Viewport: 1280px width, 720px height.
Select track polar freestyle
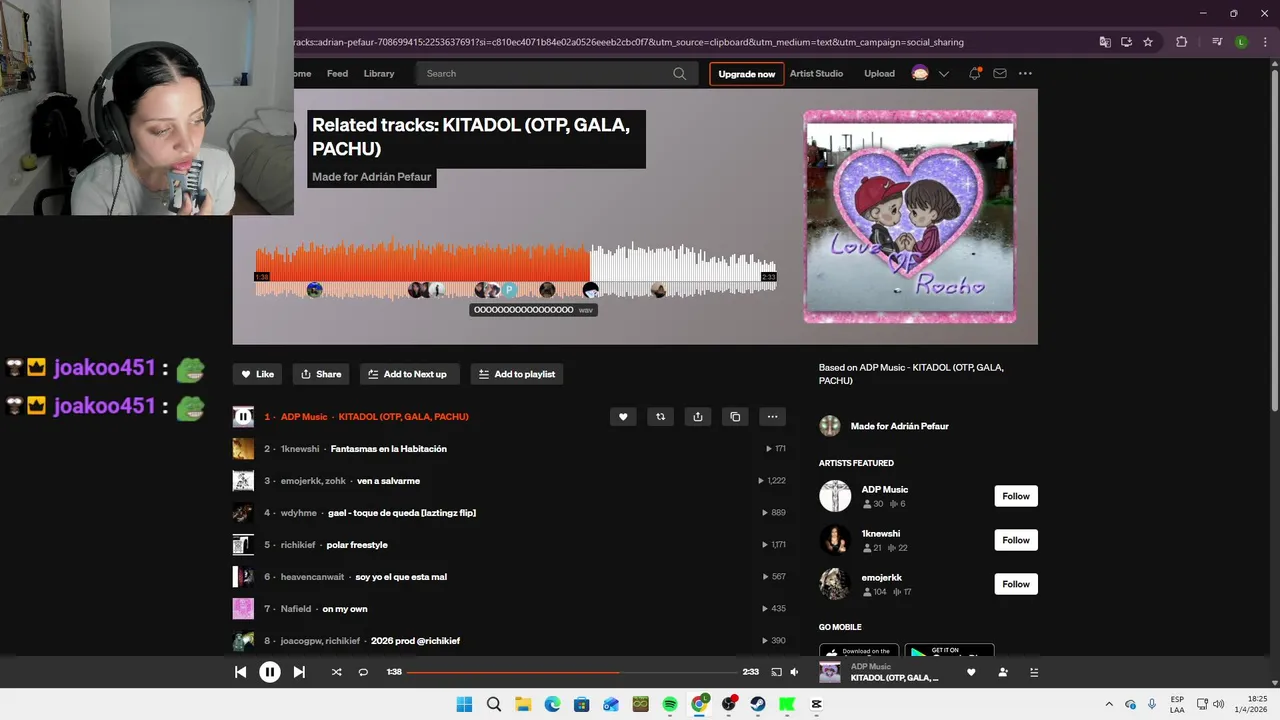[x=357, y=545]
